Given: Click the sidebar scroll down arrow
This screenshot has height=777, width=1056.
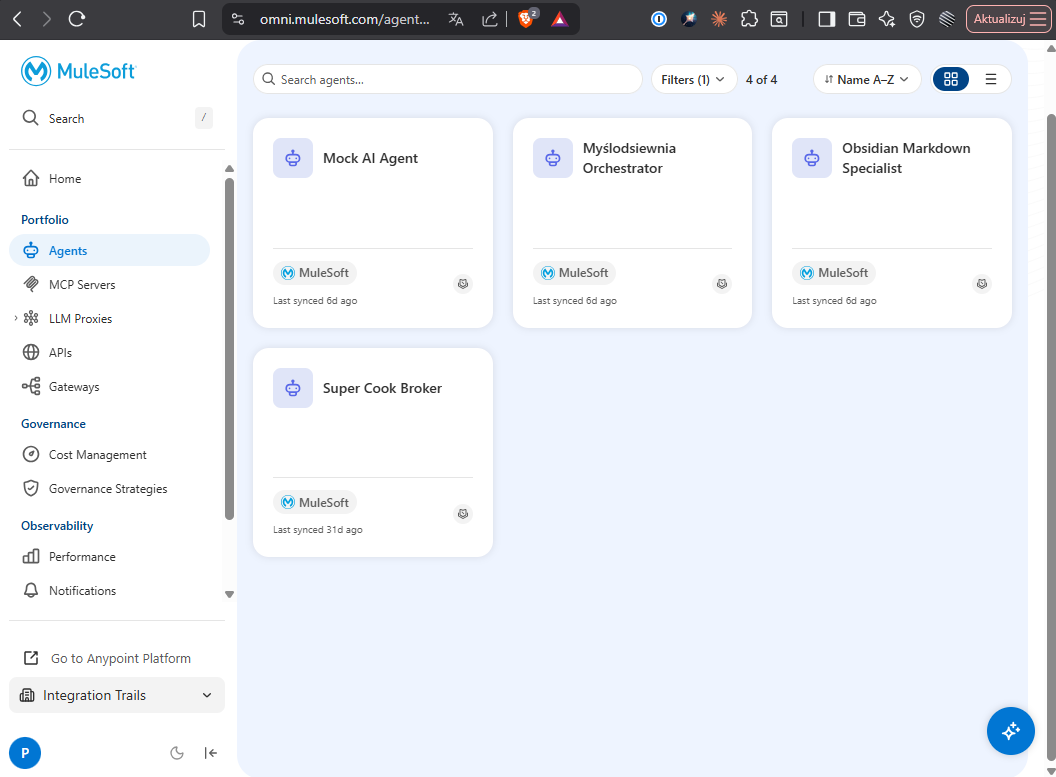Looking at the screenshot, I should tap(229, 595).
